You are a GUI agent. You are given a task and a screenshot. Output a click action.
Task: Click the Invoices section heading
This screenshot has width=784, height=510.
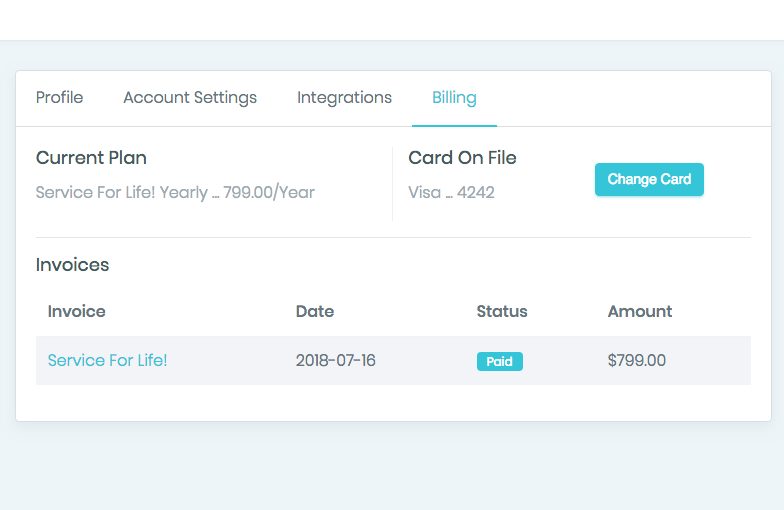coord(72,265)
